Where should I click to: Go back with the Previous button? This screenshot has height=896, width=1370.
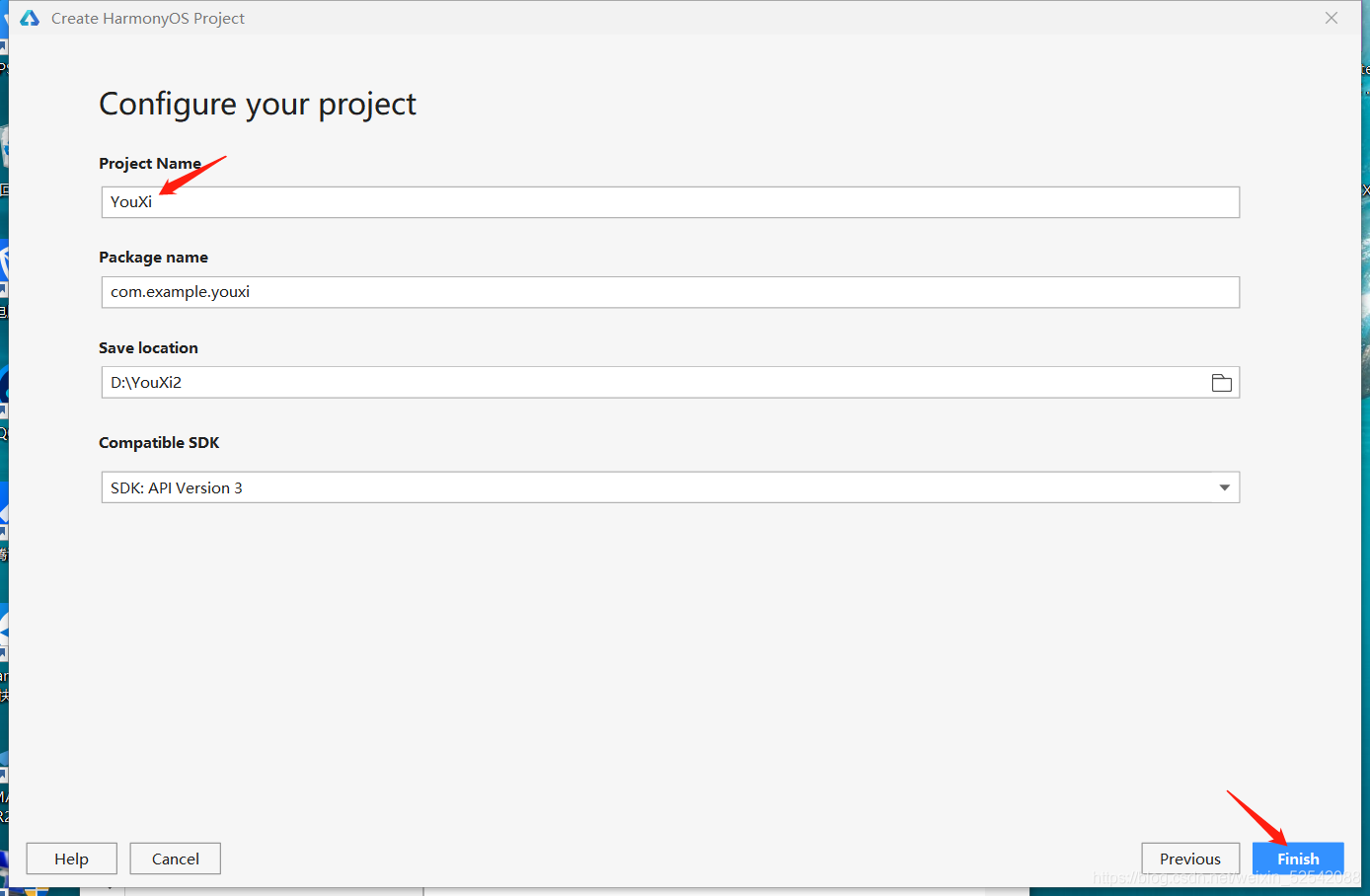pyautogui.click(x=1189, y=859)
